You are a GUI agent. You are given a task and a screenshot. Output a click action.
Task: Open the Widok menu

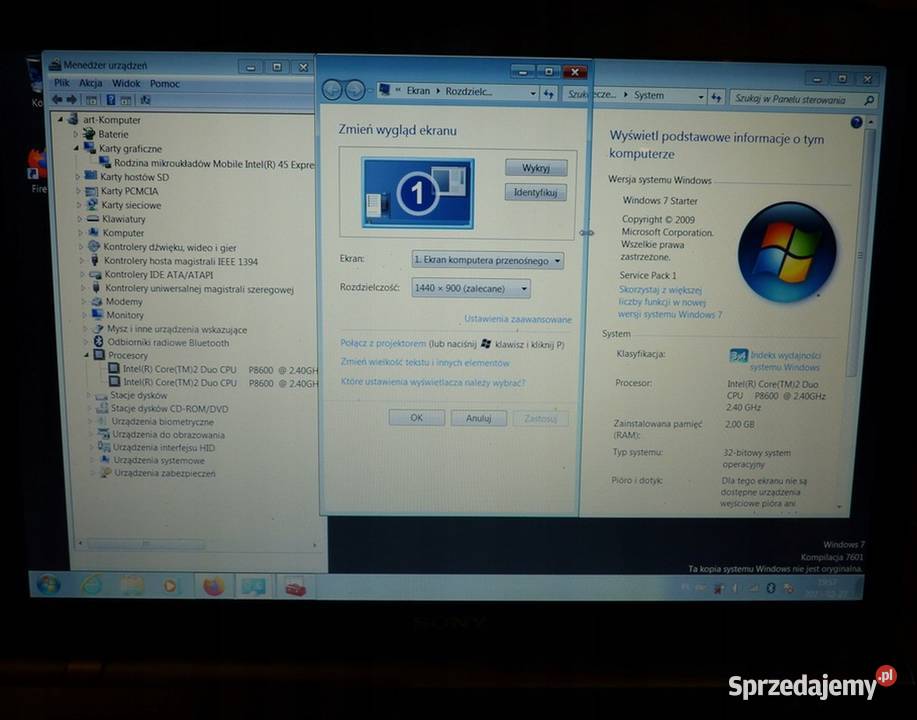pos(126,84)
